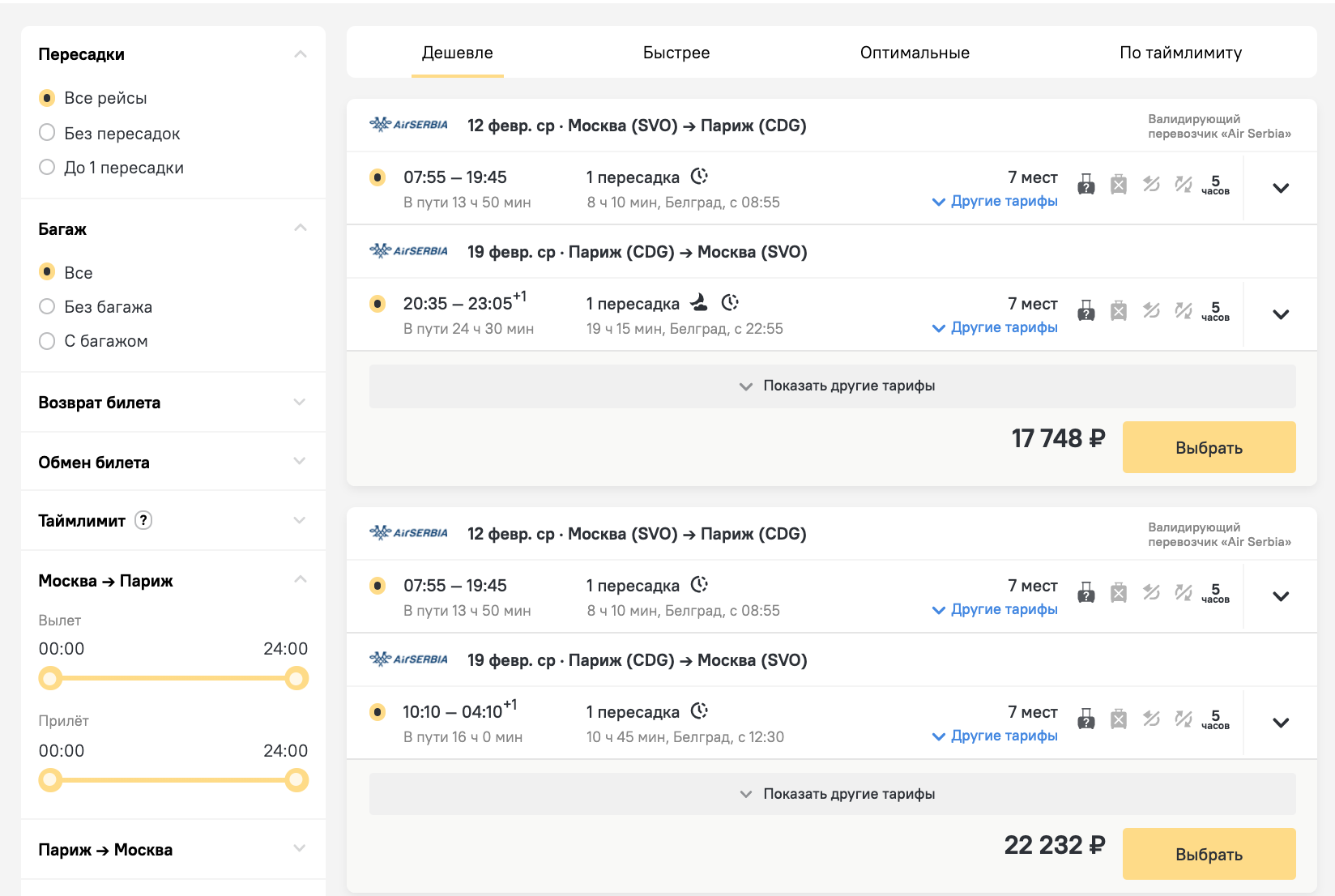Collapse the Багаж filter section
1335x896 pixels.
(x=300, y=228)
